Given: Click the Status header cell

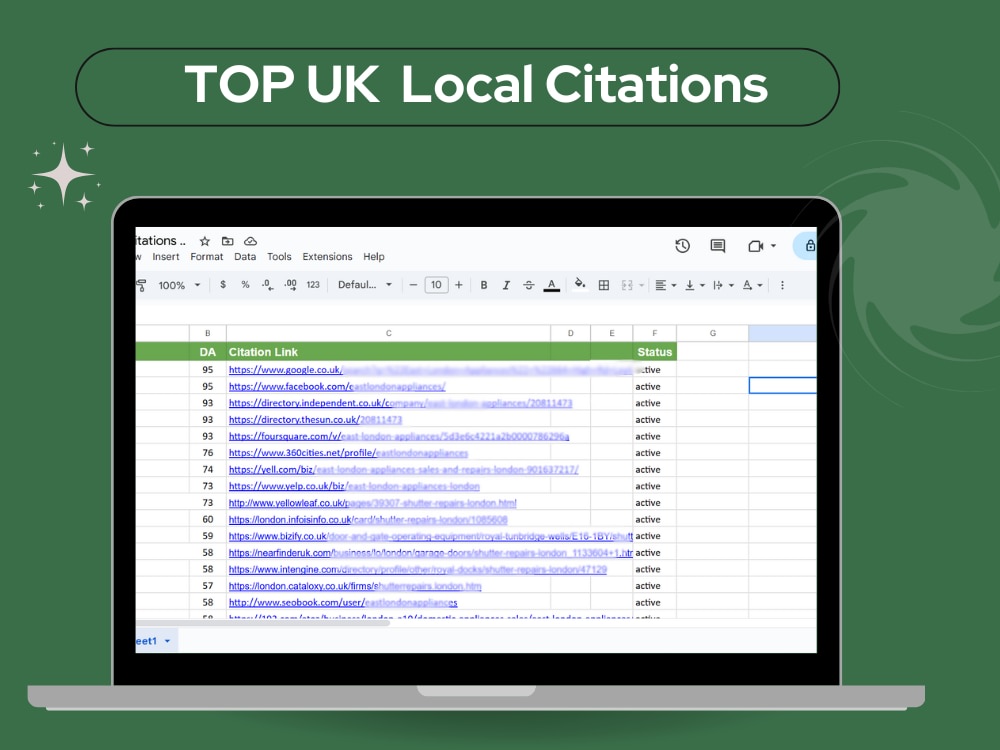Looking at the screenshot, I should click(654, 352).
